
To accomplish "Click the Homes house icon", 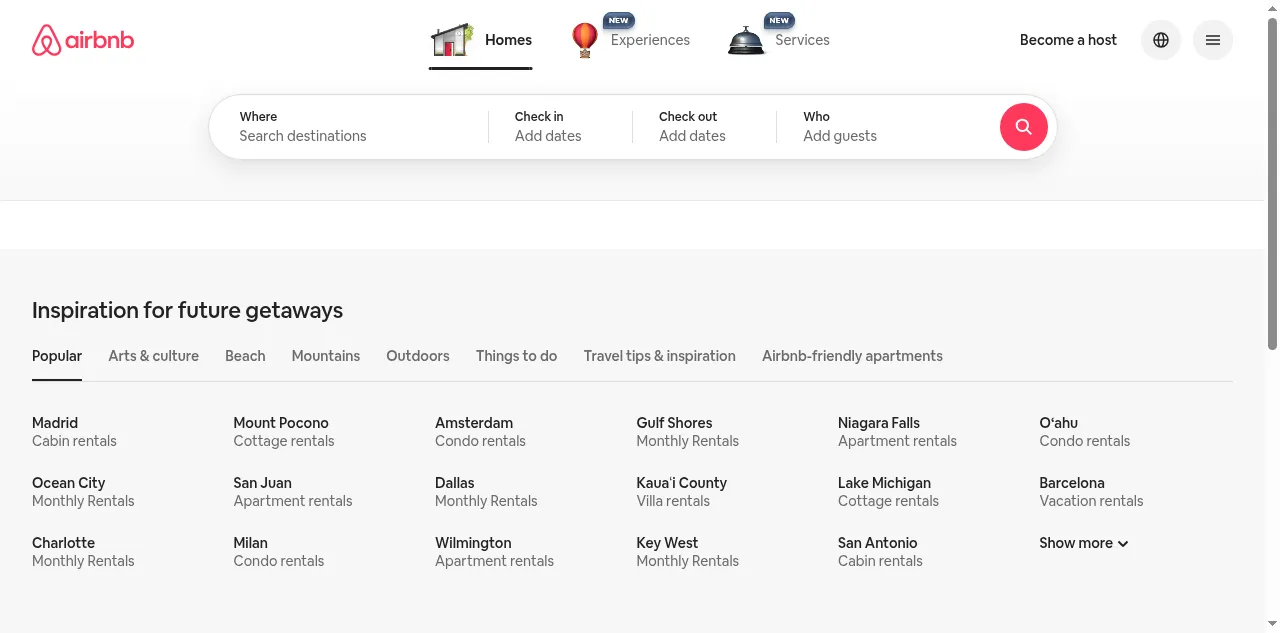I will (451, 40).
